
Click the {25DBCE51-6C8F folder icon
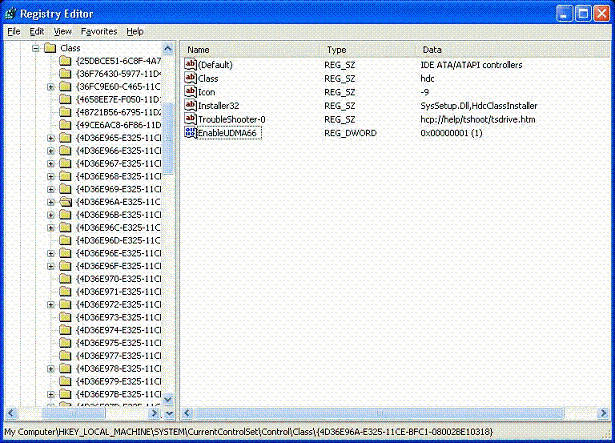pos(65,61)
